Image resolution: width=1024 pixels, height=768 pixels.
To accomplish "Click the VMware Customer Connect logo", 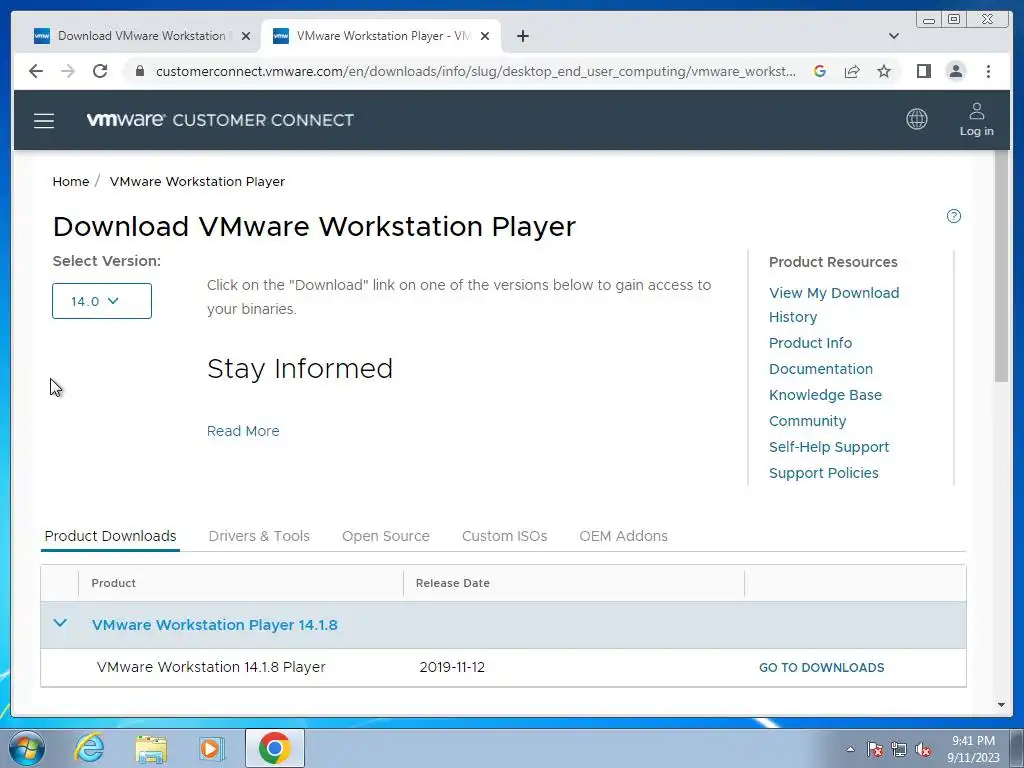I will point(220,120).
